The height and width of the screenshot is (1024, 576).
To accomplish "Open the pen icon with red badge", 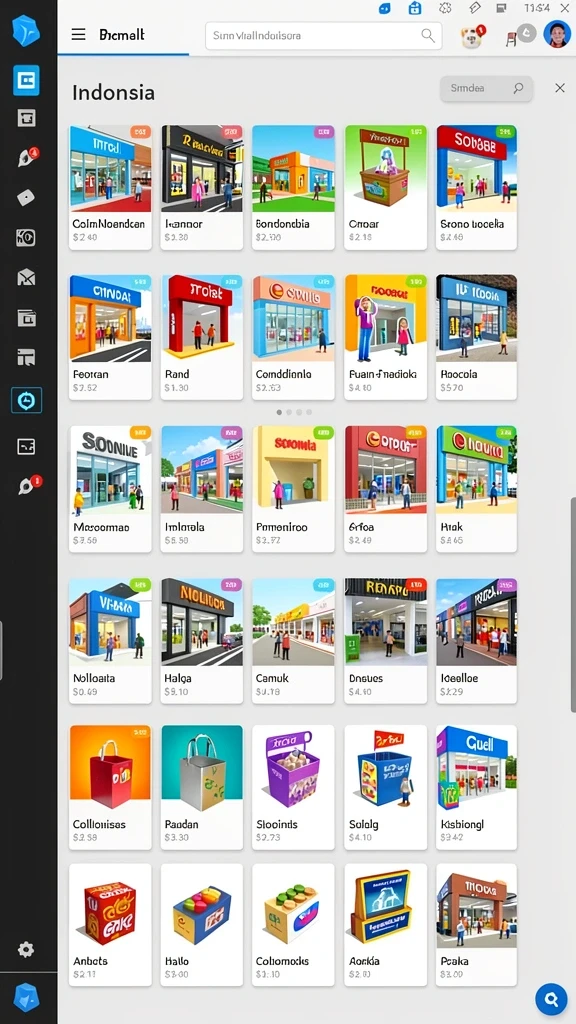I will click(x=27, y=157).
